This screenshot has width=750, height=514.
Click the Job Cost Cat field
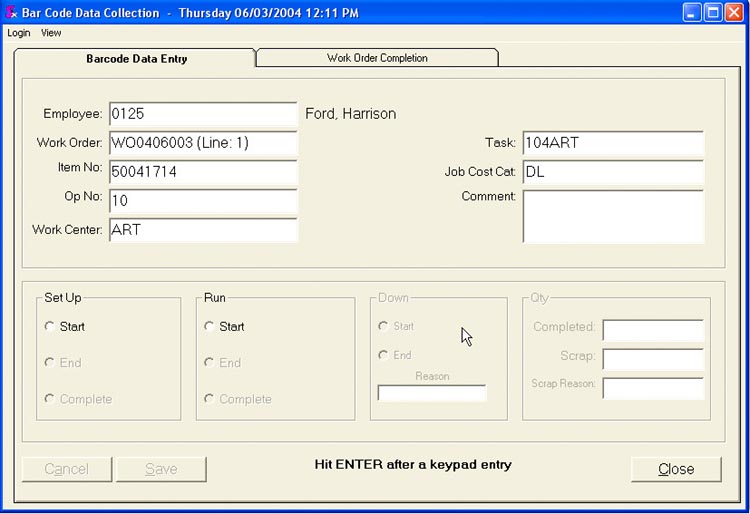(612, 172)
